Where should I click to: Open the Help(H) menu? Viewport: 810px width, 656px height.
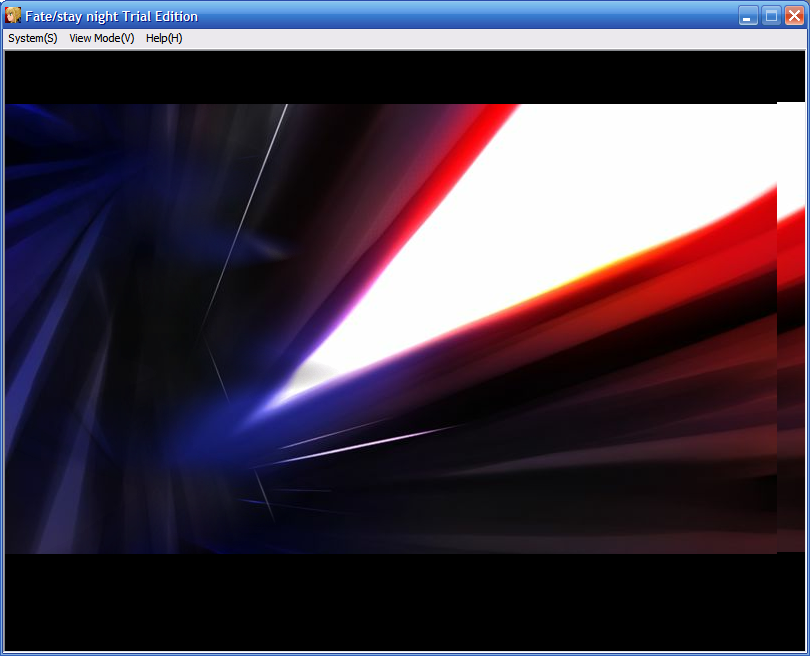pos(164,38)
